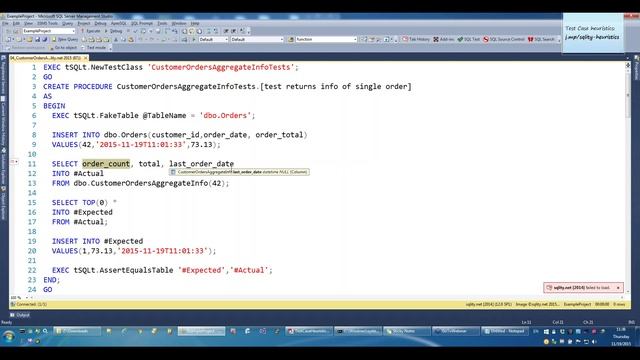Viewport: 640px width, 360px height.
Task: Click the Execute button
Action: pos(91,31)
